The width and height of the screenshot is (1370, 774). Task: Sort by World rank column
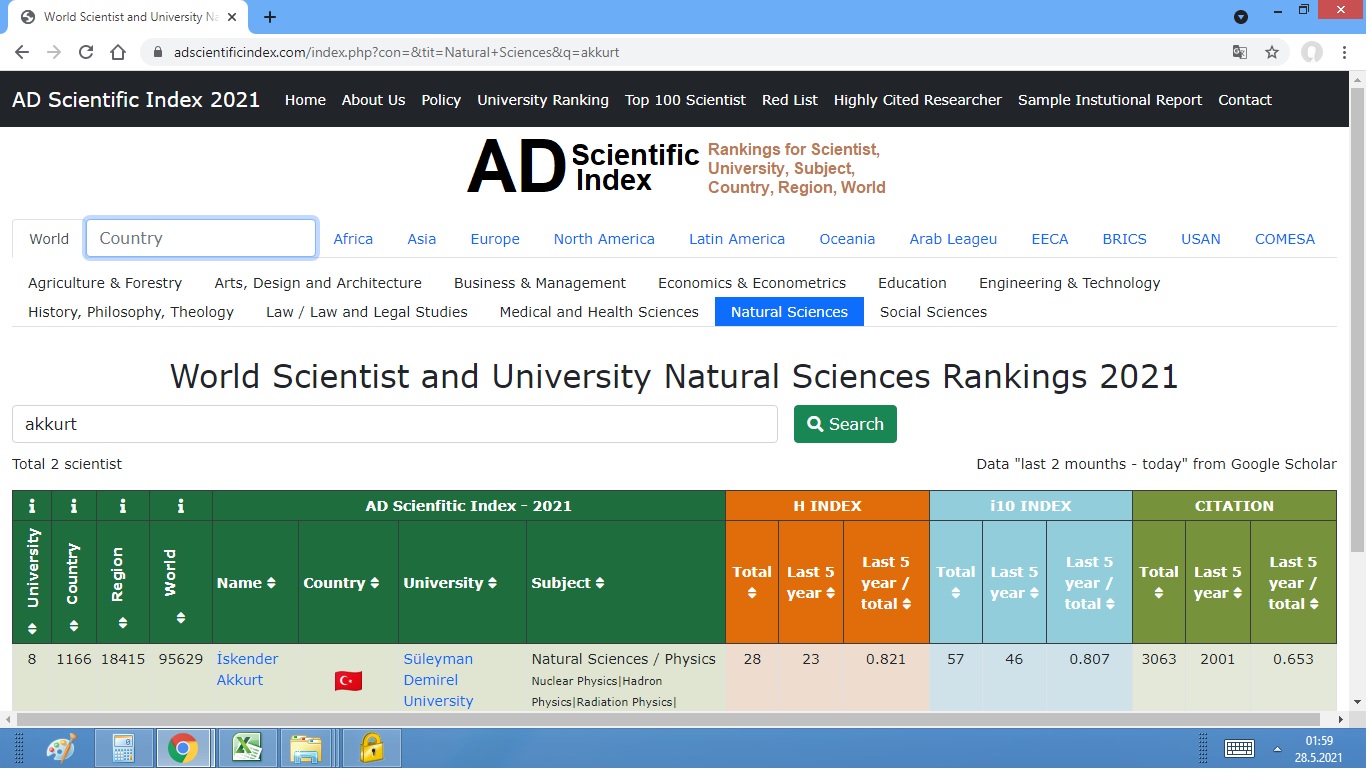[x=180, y=618]
